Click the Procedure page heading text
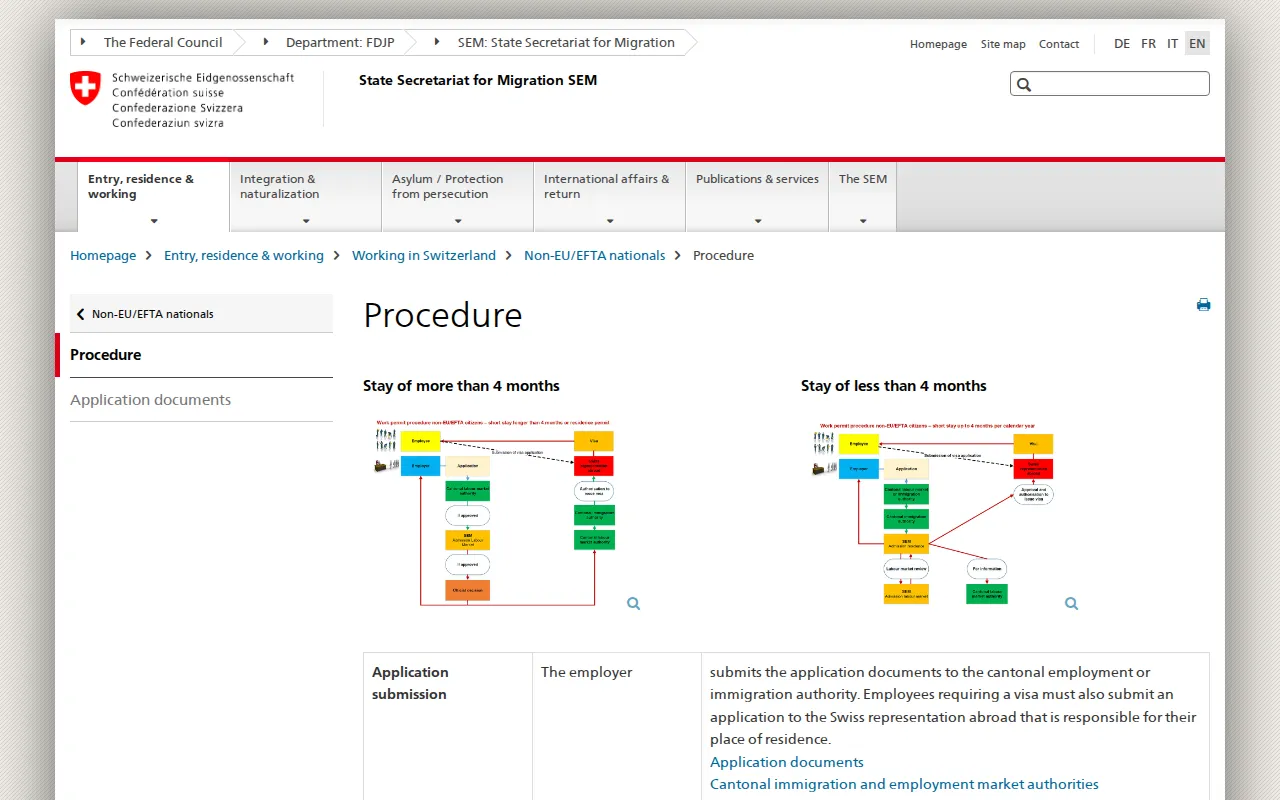This screenshot has height=800, width=1280. (443, 315)
